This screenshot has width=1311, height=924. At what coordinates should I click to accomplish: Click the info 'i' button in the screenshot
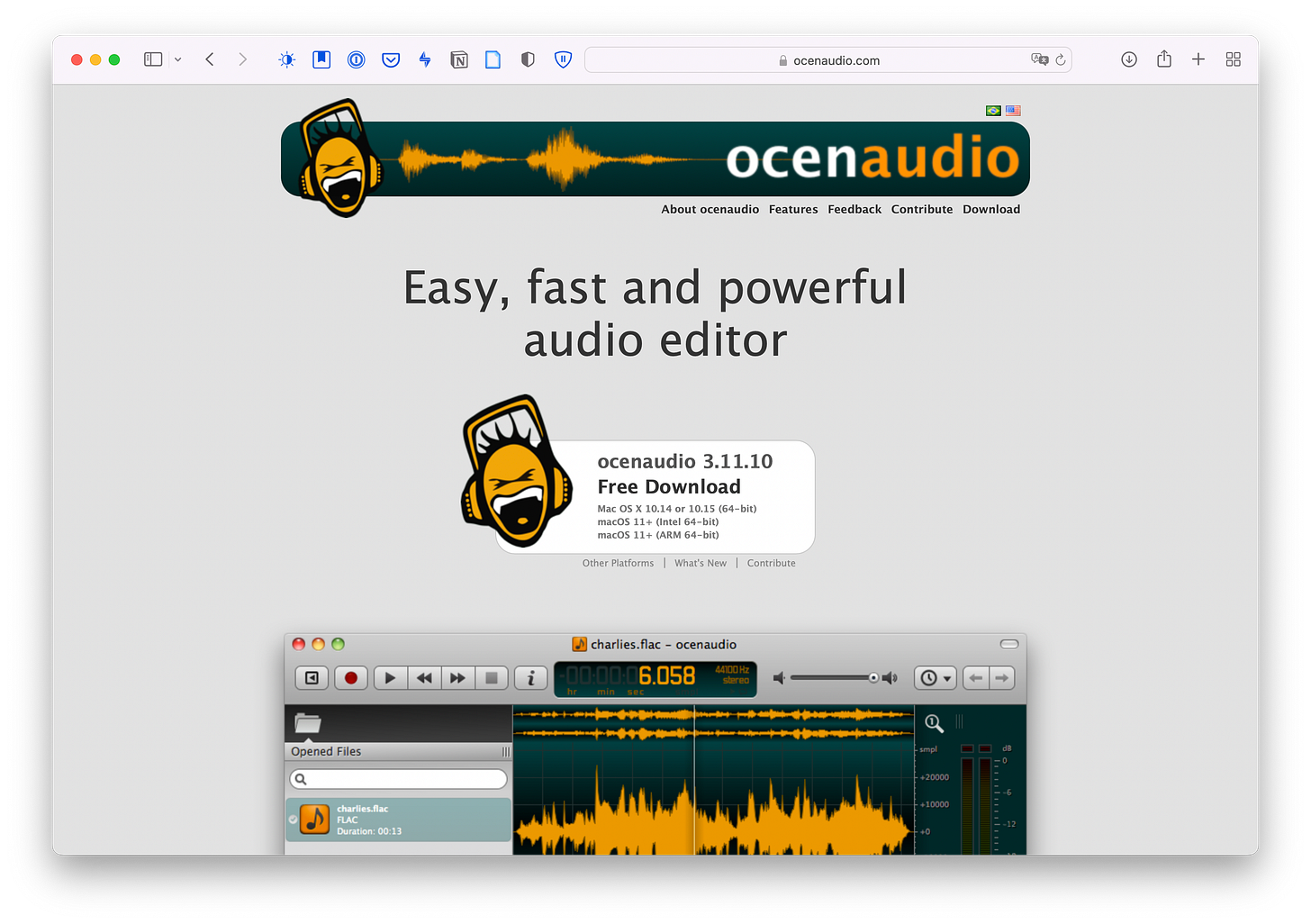point(531,678)
